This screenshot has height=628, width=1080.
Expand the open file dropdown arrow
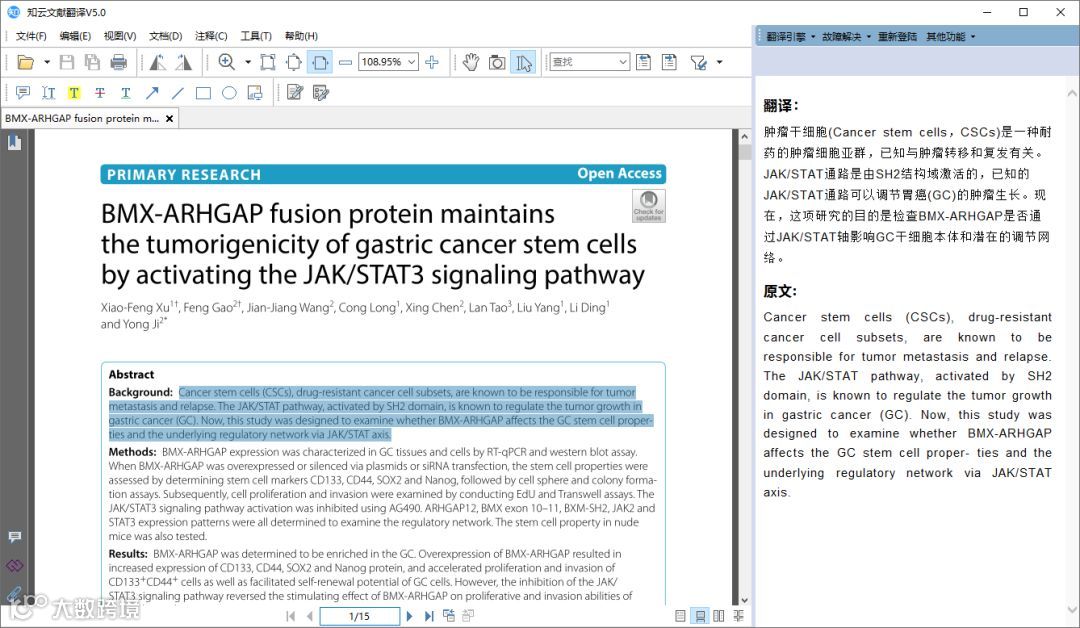pos(47,62)
